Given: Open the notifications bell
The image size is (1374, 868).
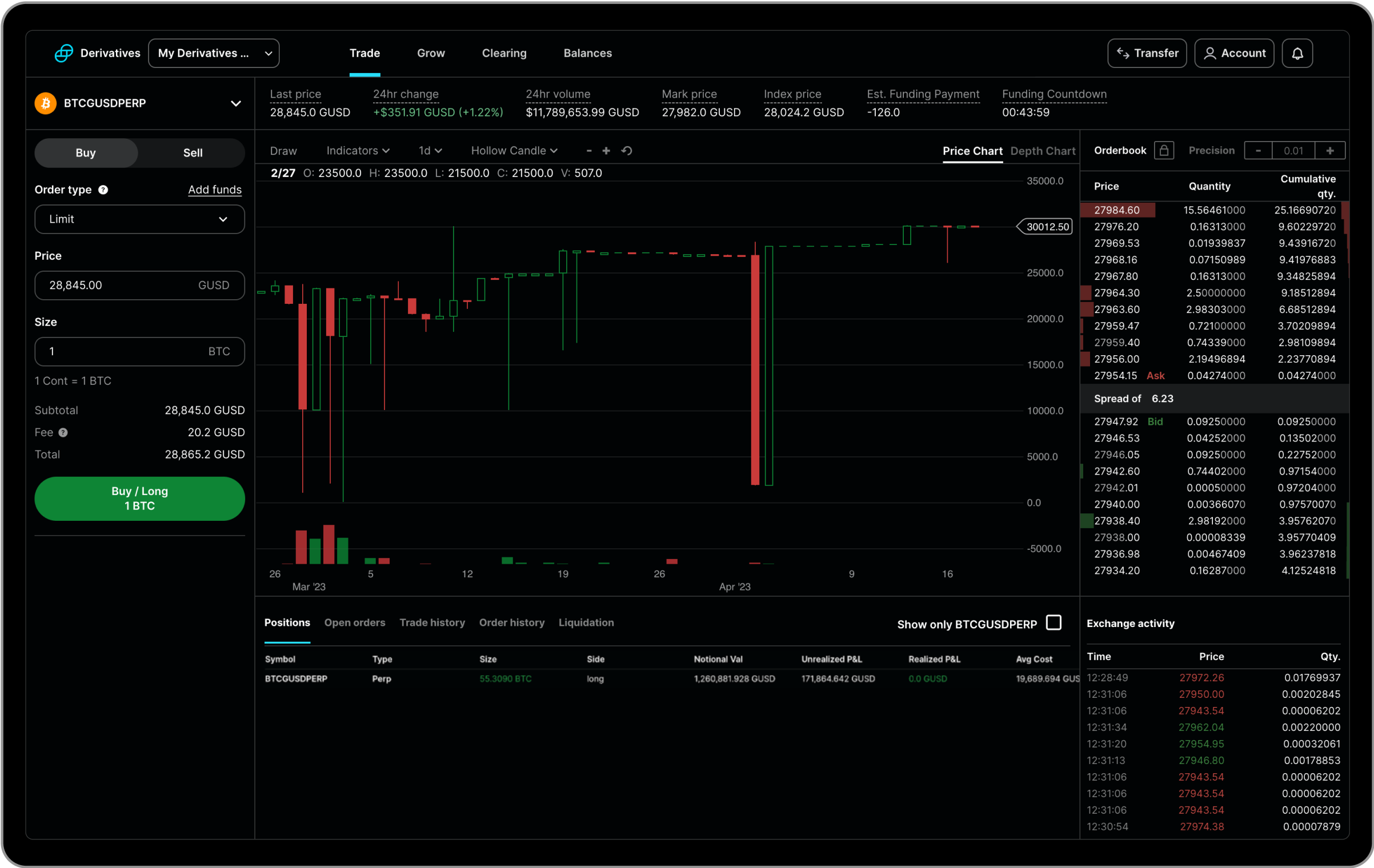Looking at the screenshot, I should point(1297,53).
